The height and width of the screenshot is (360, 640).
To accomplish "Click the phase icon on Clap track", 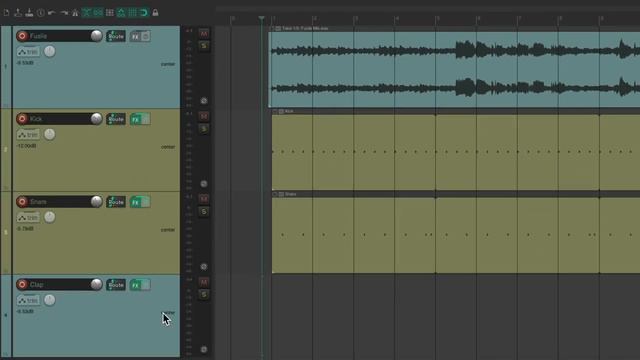I will pyautogui.click(x=204, y=350).
